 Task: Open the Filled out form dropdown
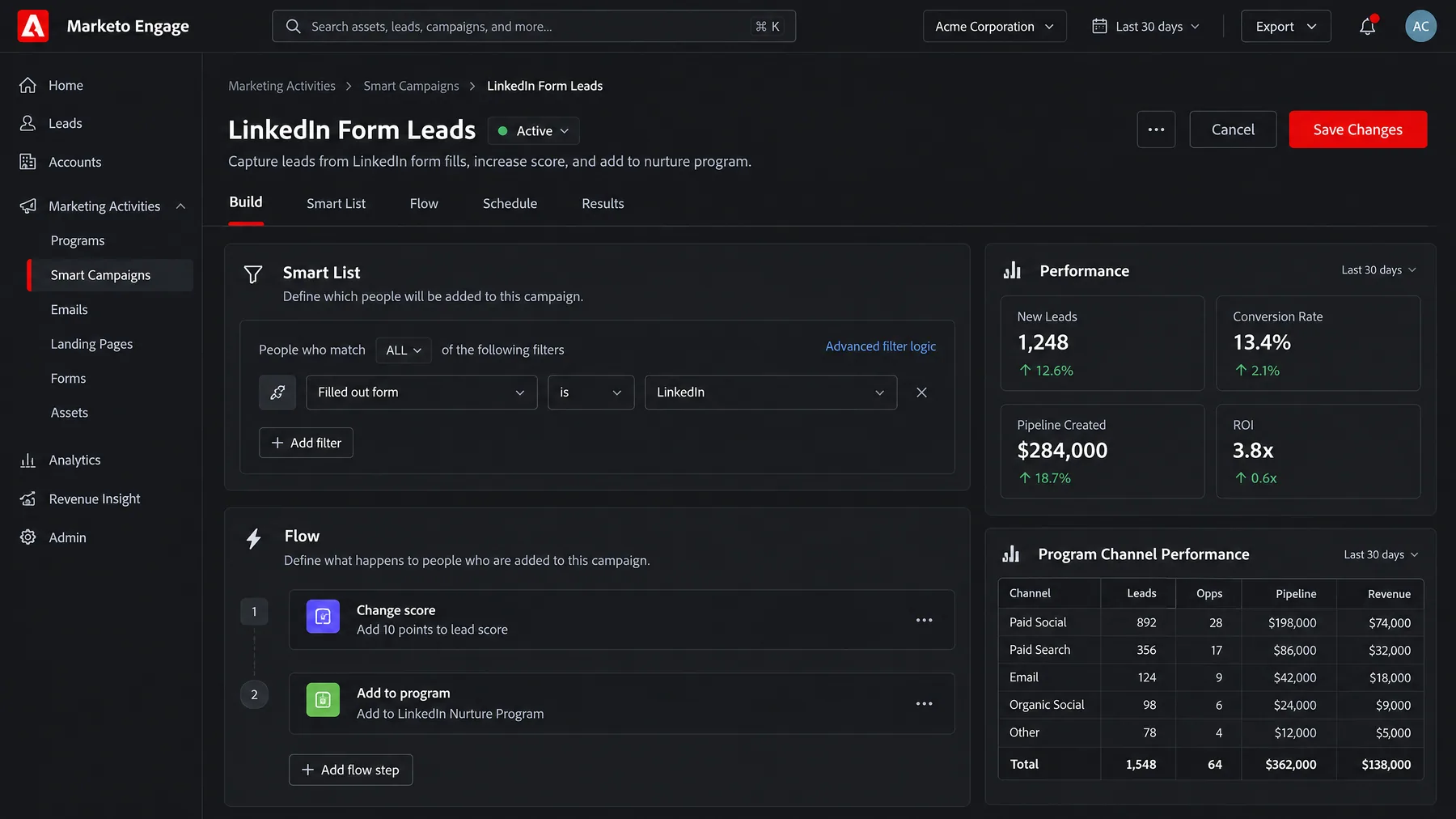[421, 393]
